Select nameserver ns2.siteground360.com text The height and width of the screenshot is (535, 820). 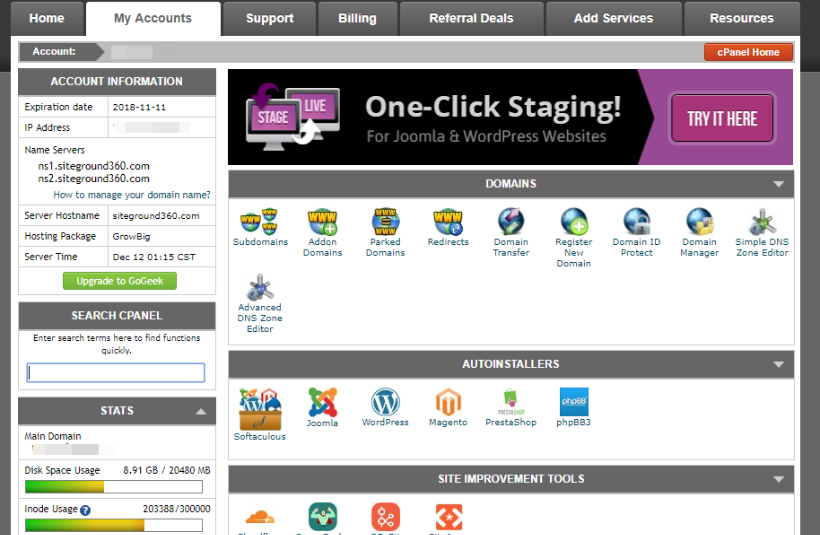click(94, 178)
